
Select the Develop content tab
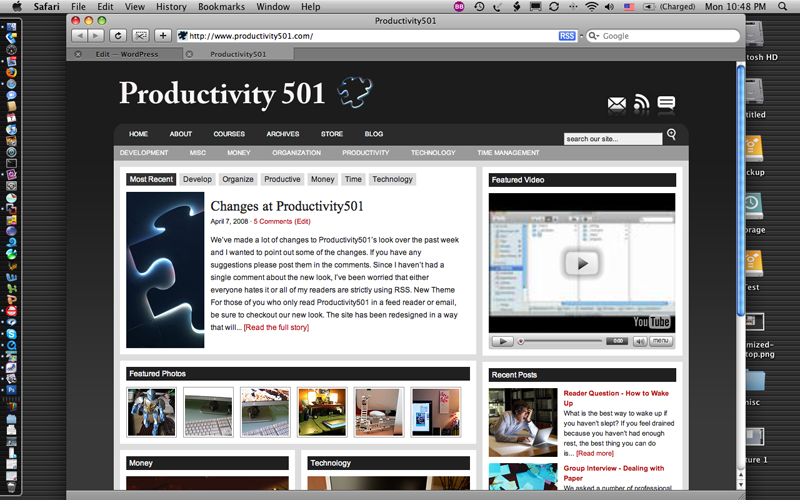tap(197, 179)
